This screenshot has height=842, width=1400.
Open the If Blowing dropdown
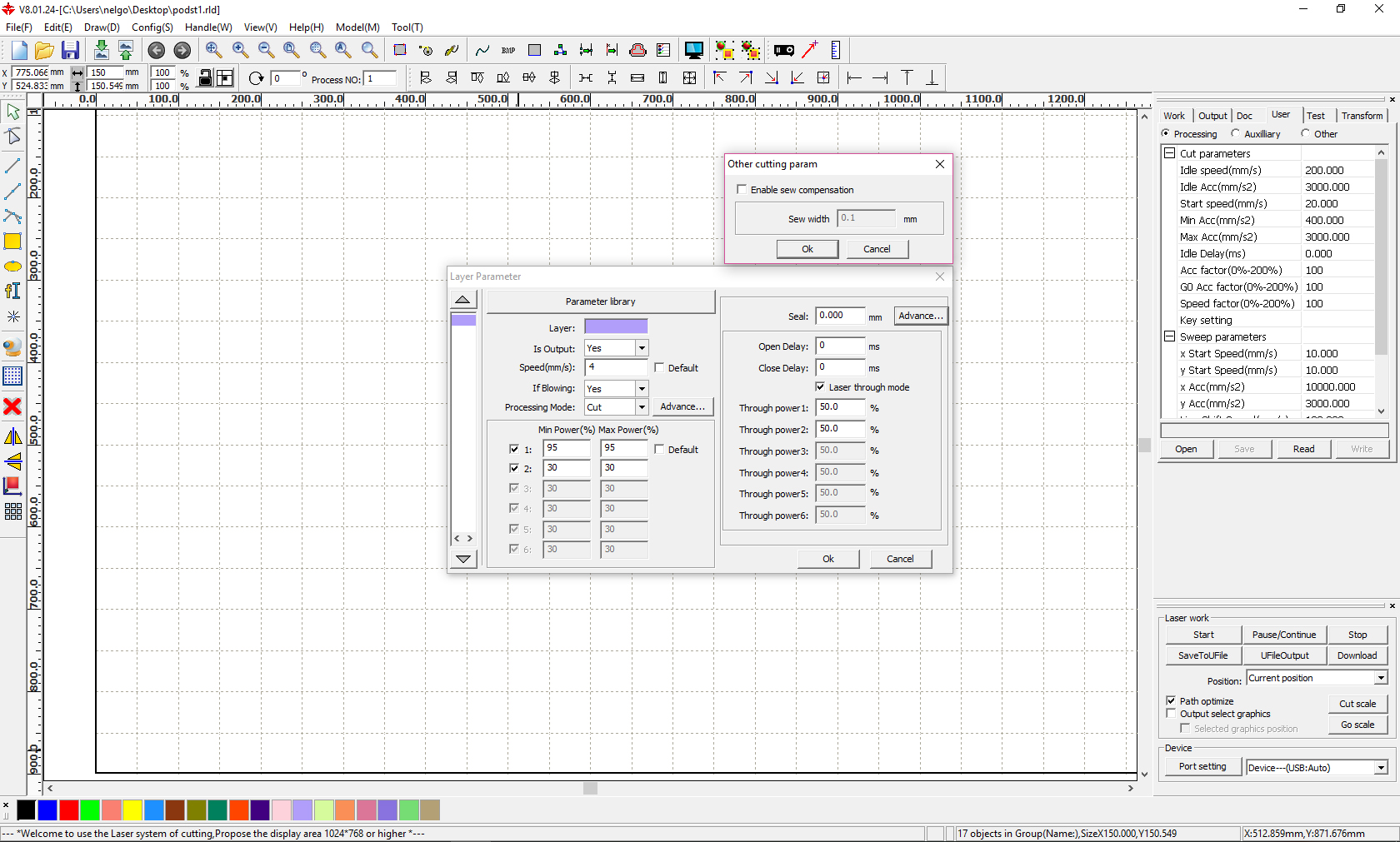click(x=642, y=388)
